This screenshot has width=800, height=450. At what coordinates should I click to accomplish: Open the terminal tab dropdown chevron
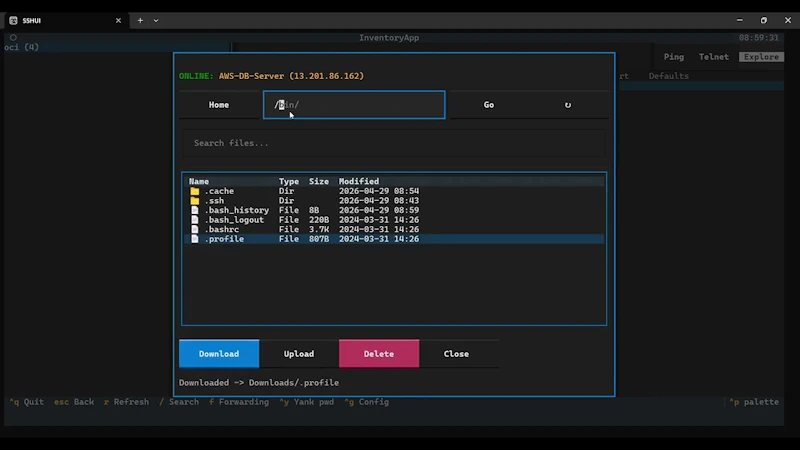(x=156, y=20)
